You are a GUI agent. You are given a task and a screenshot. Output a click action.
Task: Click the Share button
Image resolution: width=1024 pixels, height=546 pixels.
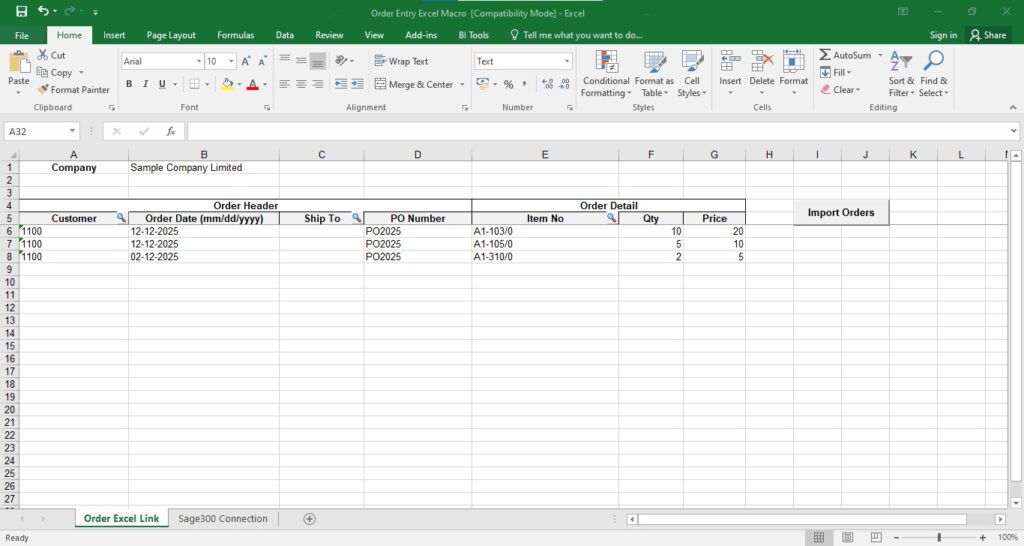[987, 35]
